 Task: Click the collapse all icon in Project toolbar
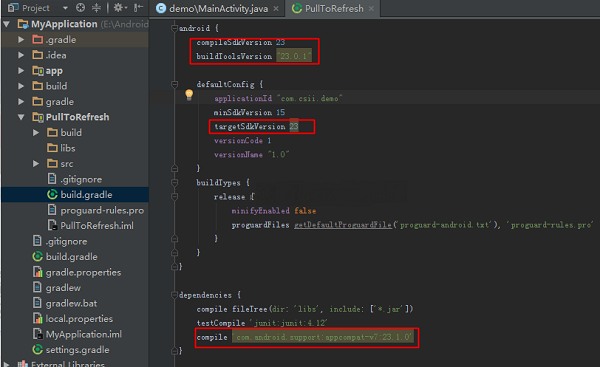point(96,8)
